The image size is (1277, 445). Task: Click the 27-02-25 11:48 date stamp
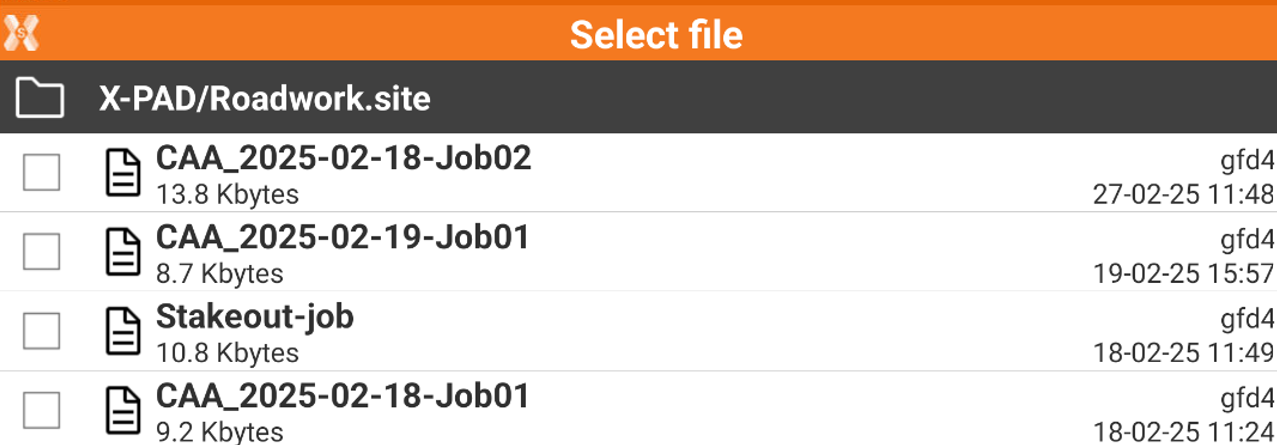1183,194
